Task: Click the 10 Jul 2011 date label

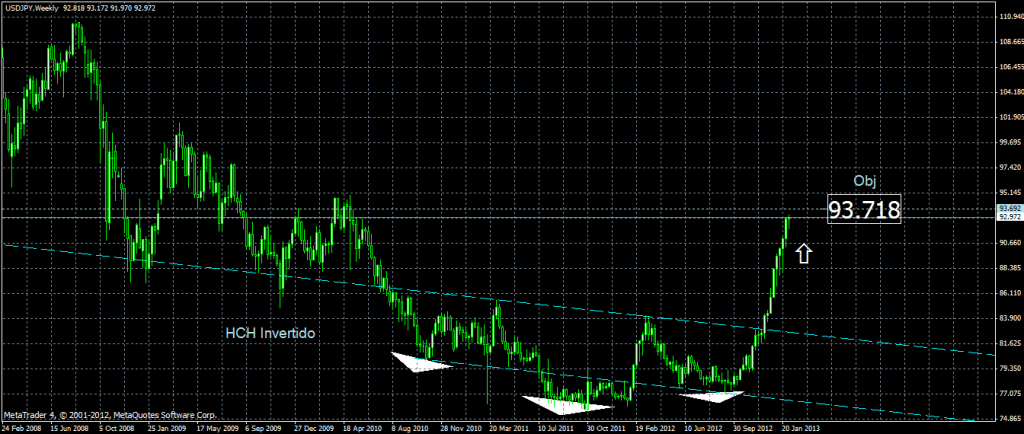Action: (557, 428)
